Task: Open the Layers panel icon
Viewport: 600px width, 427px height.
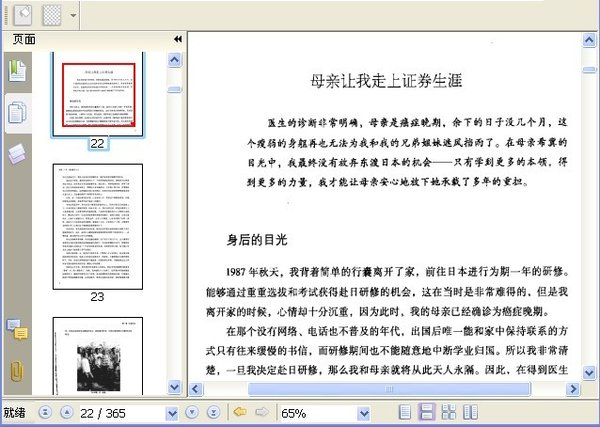Action: tap(17, 154)
